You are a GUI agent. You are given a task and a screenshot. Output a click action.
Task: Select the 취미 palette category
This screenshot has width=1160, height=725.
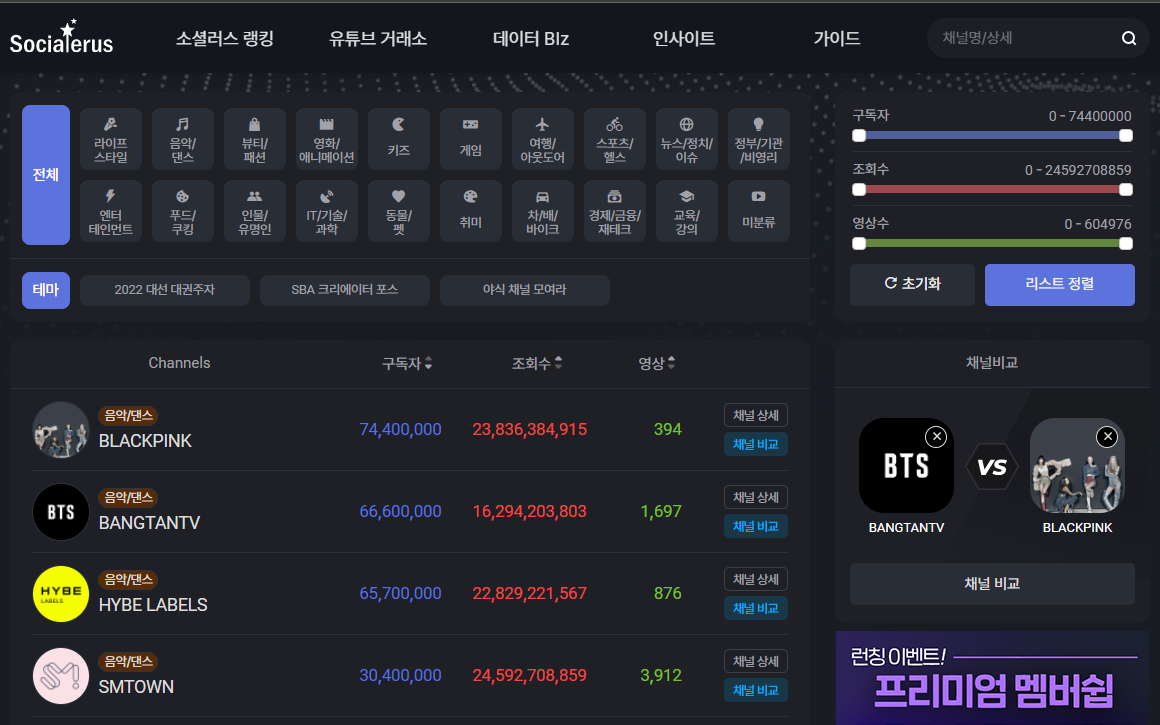pyautogui.click(x=471, y=211)
